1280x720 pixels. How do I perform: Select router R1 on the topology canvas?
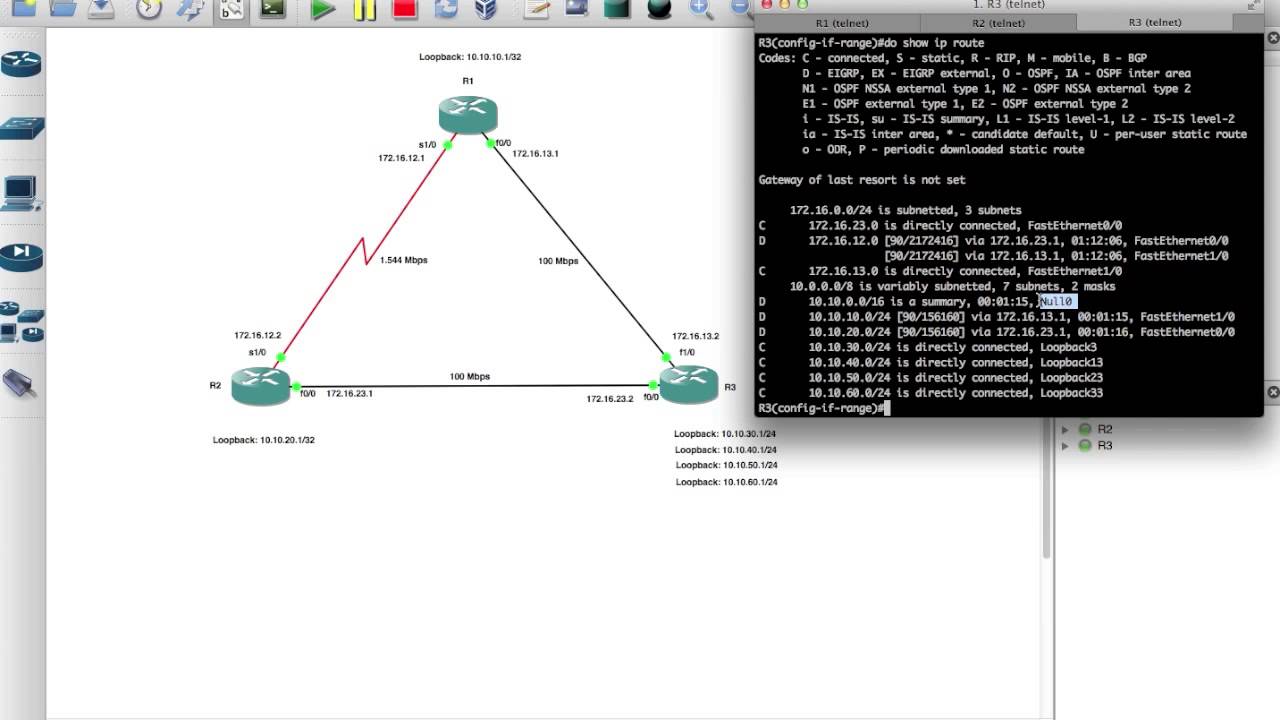coord(467,114)
